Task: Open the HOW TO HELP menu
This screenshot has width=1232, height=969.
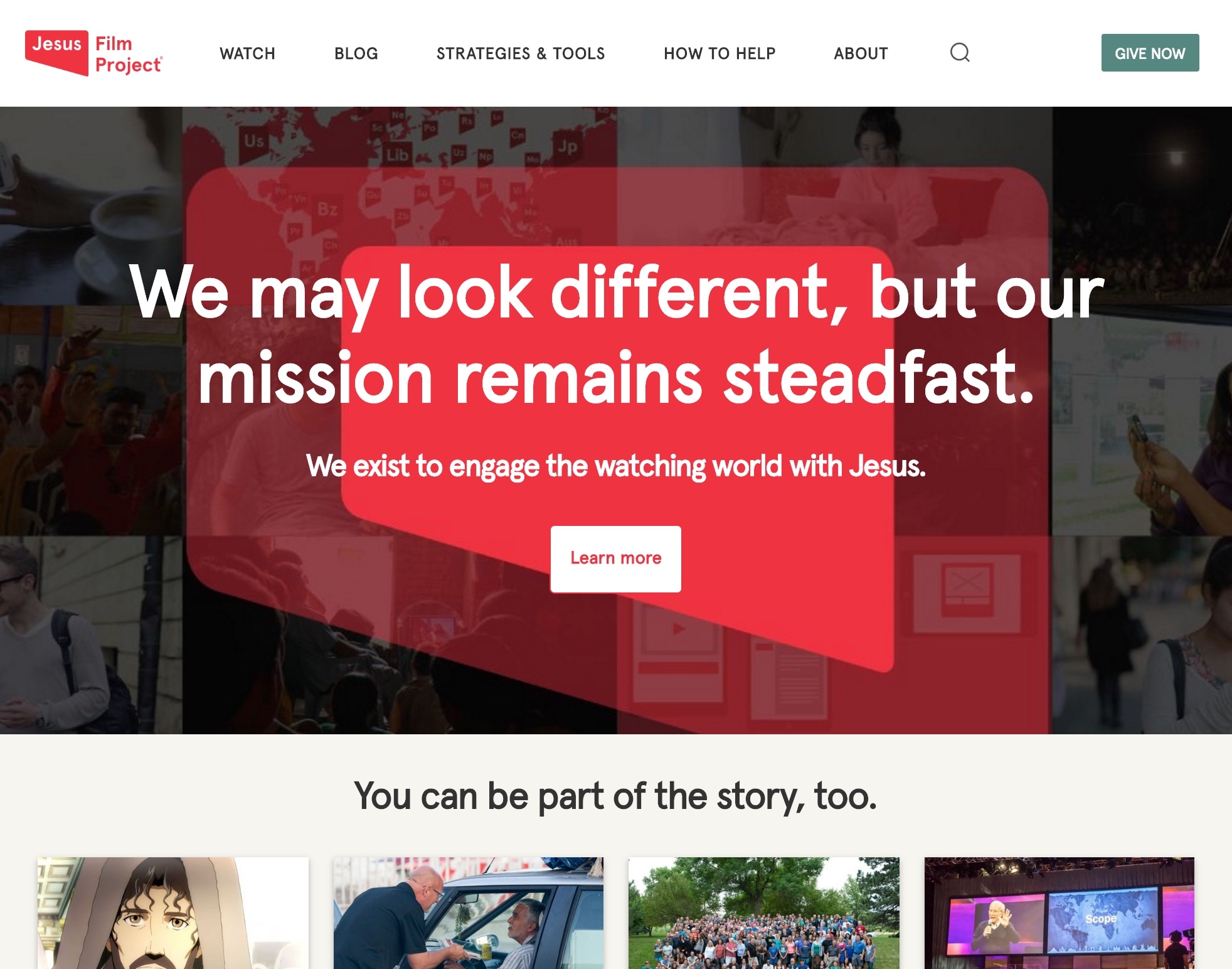Action: pos(720,53)
